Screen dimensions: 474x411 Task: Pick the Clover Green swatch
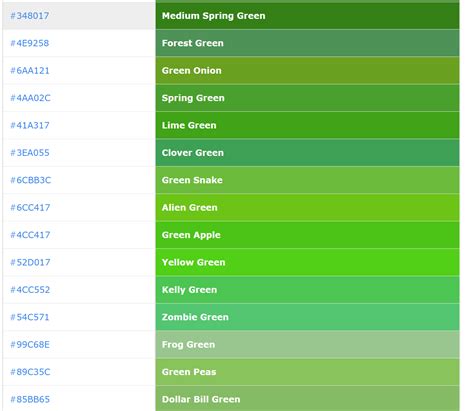[307, 153]
